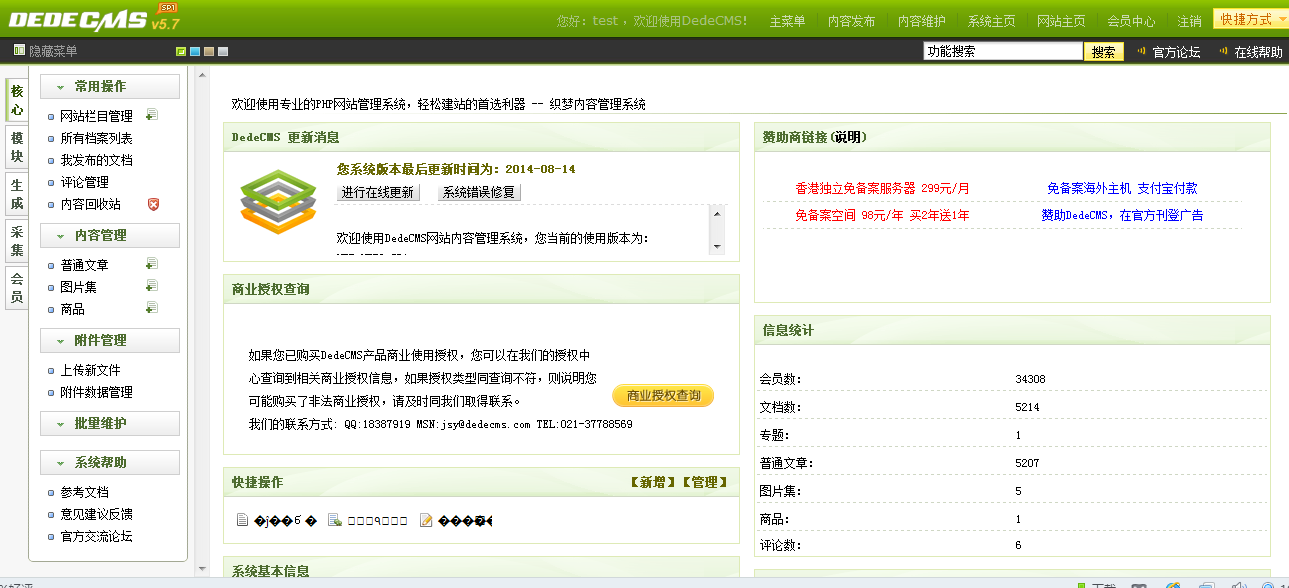Click 香港独立免备案服务器 sponsor link

click(x=882, y=188)
